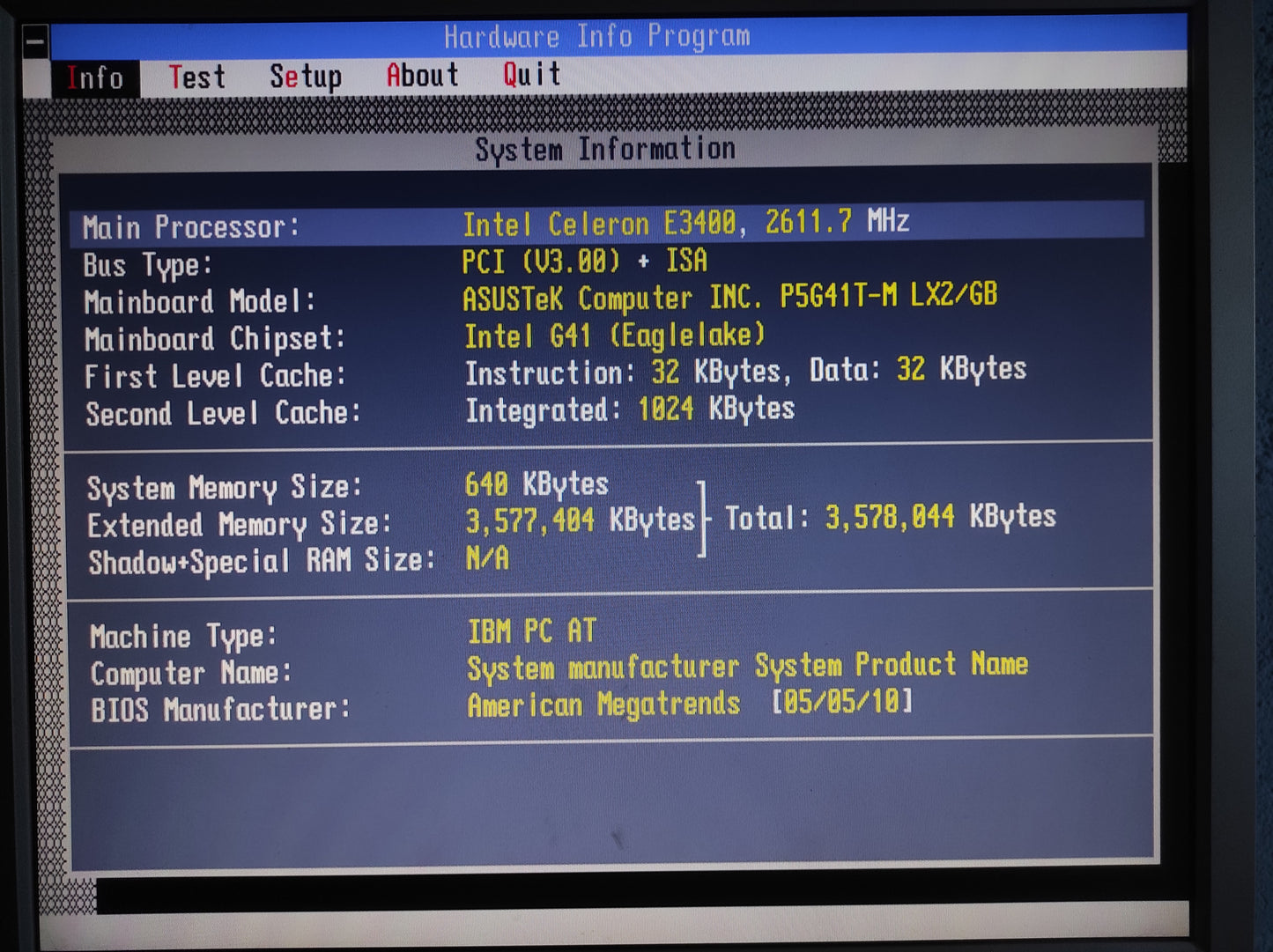Open the Info menu
The width and height of the screenshot is (1273, 952).
tap(94, 77)
